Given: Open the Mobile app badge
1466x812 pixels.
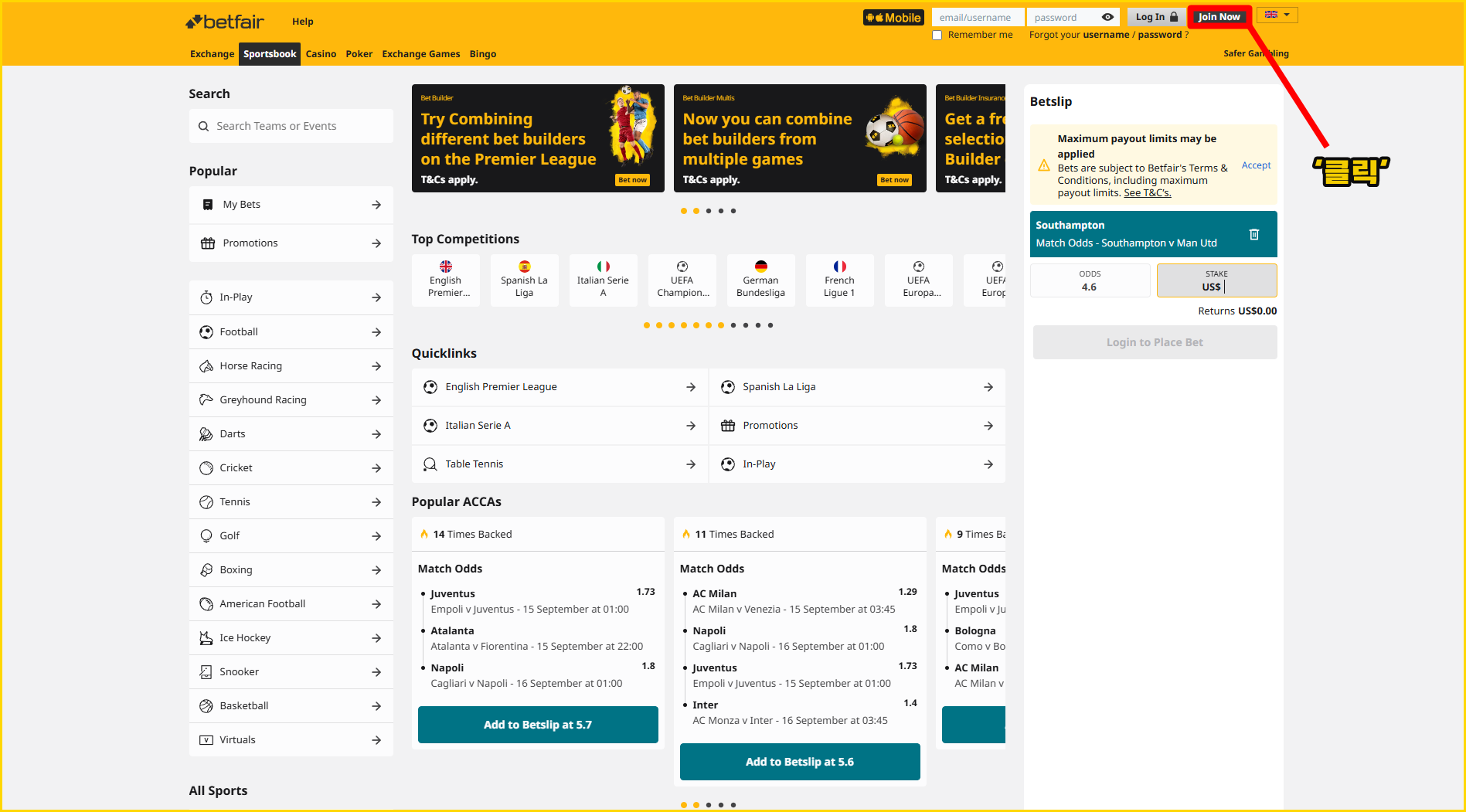Looking at the screenshot, I should (x=893, y=18).
